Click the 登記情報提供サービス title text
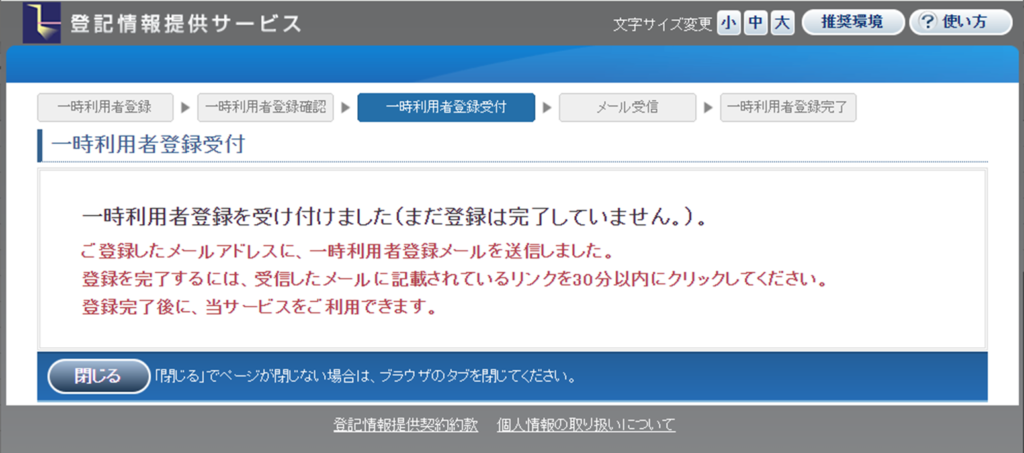This screenshot has width=1024, height=453. [184, 24]
